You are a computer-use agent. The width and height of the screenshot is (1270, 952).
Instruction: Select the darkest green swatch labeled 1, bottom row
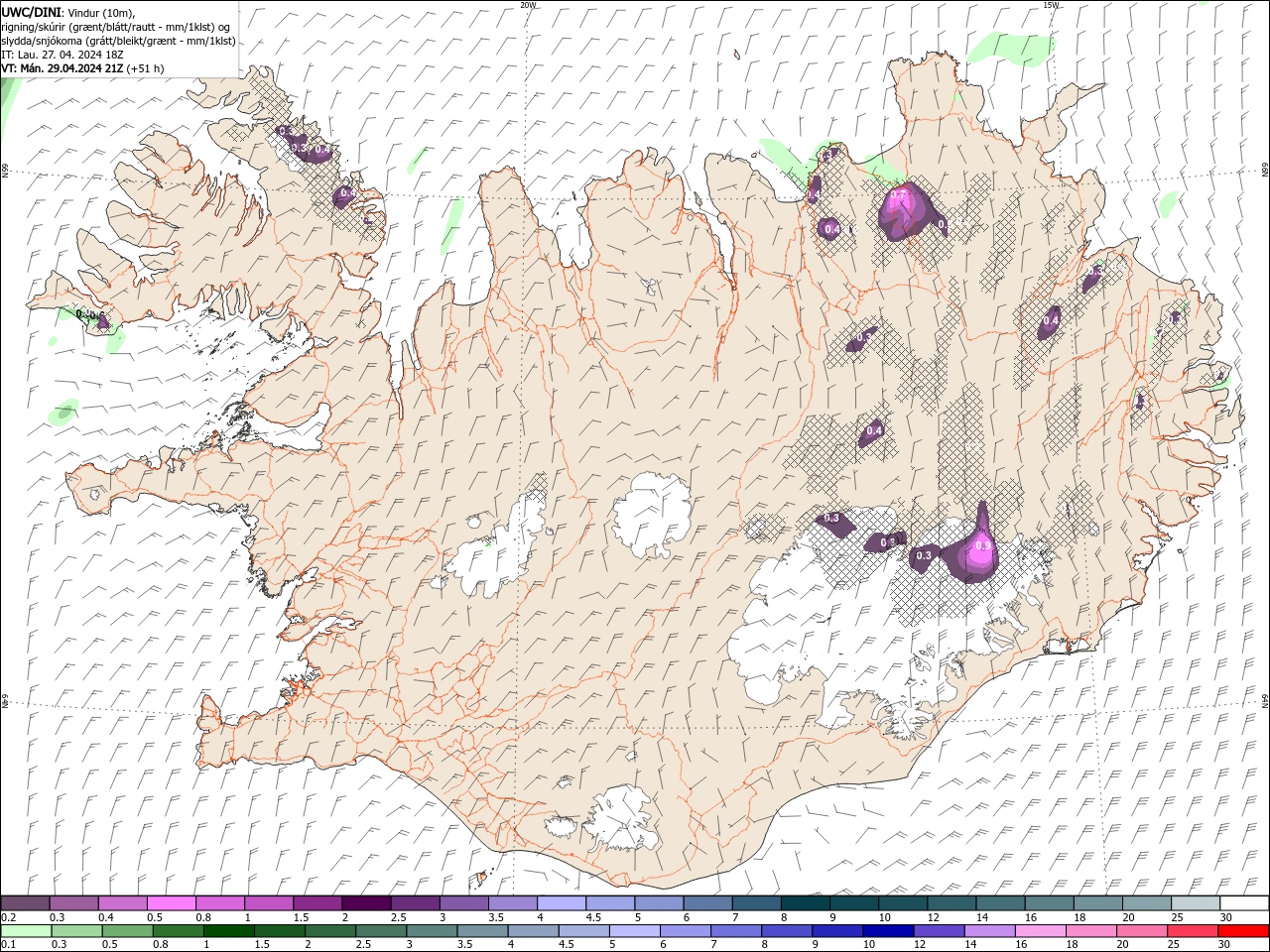(228, 931)
